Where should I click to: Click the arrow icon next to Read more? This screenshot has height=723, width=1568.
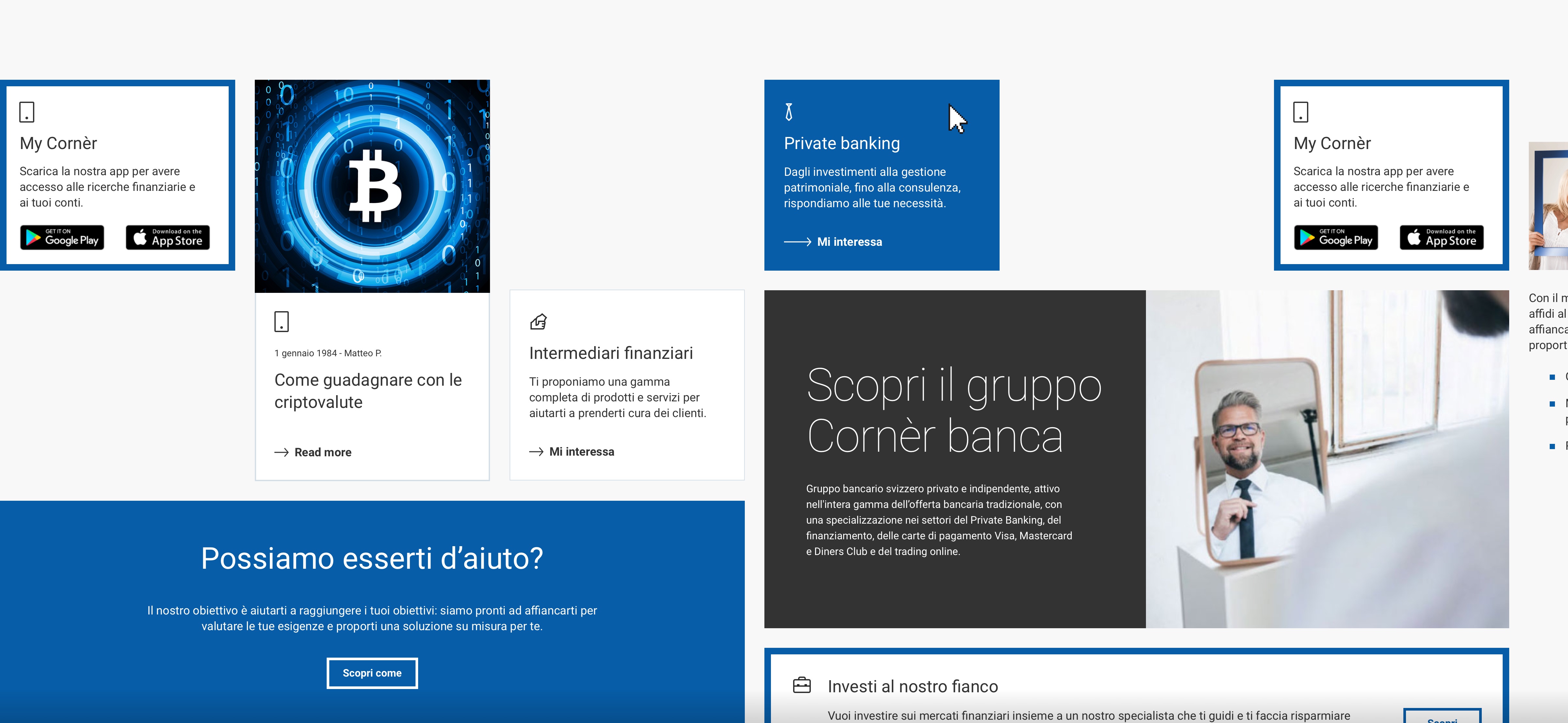tap(281, 452)
